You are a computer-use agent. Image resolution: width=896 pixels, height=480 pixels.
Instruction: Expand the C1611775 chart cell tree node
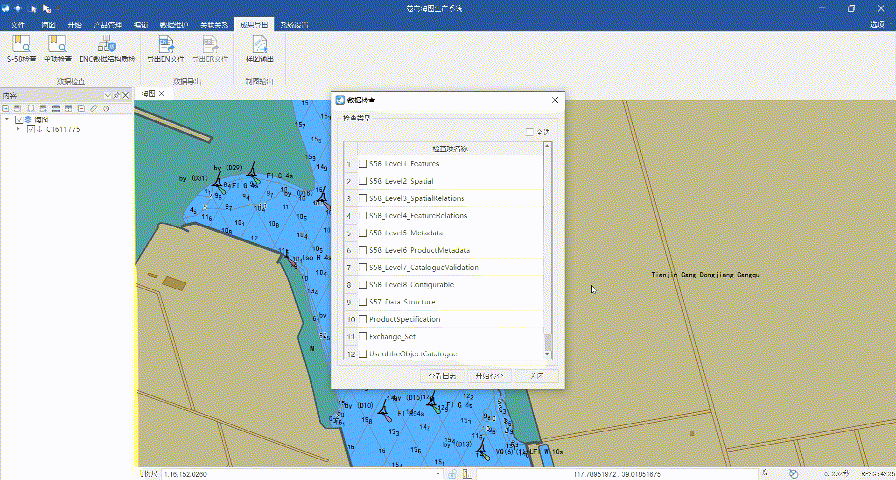coord(18,129)
